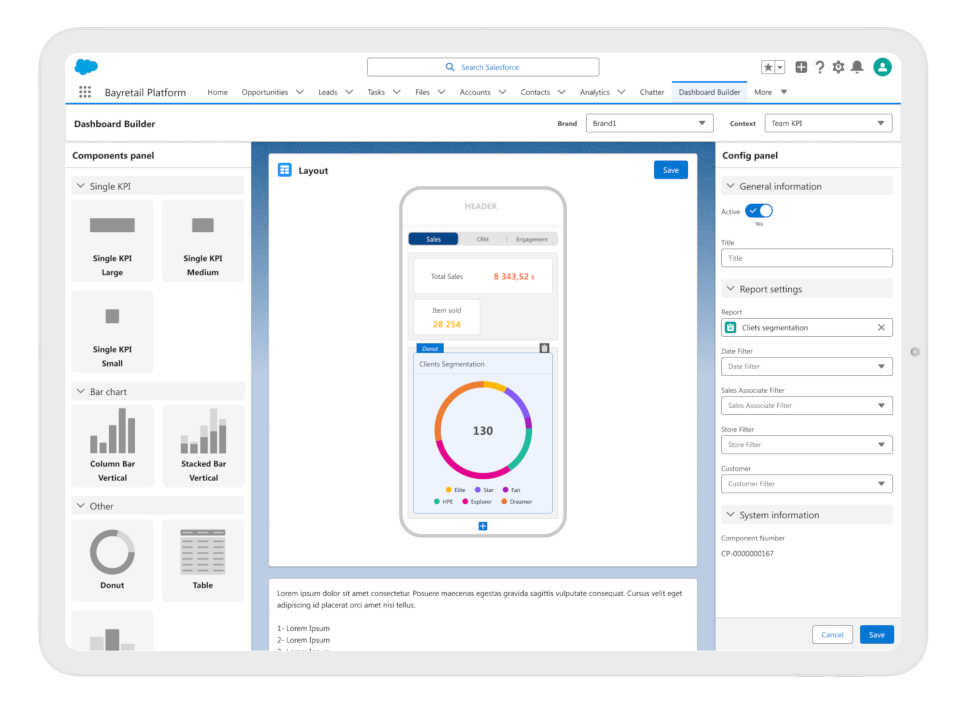Open the Customer Filter dropdown
The height and width of the screenshot is (704, 953).
[807, 484]
